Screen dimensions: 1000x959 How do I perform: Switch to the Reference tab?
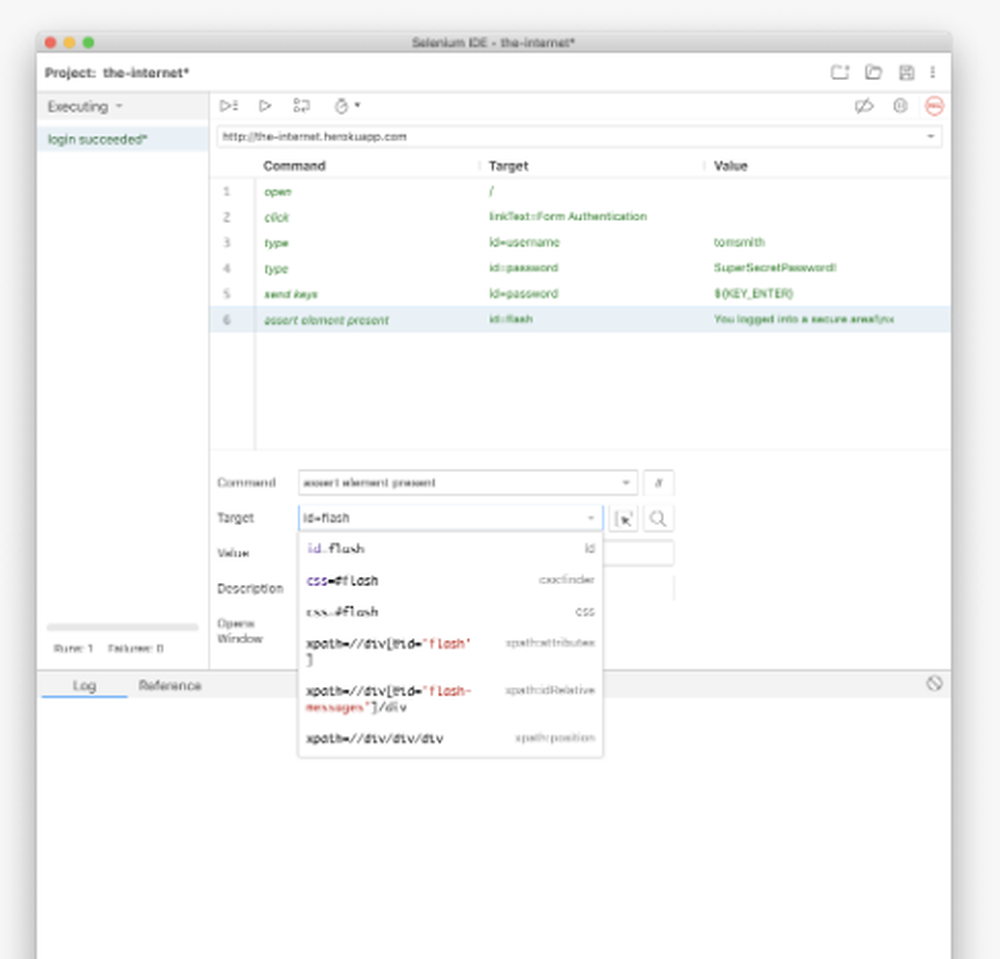pos(170,685)
